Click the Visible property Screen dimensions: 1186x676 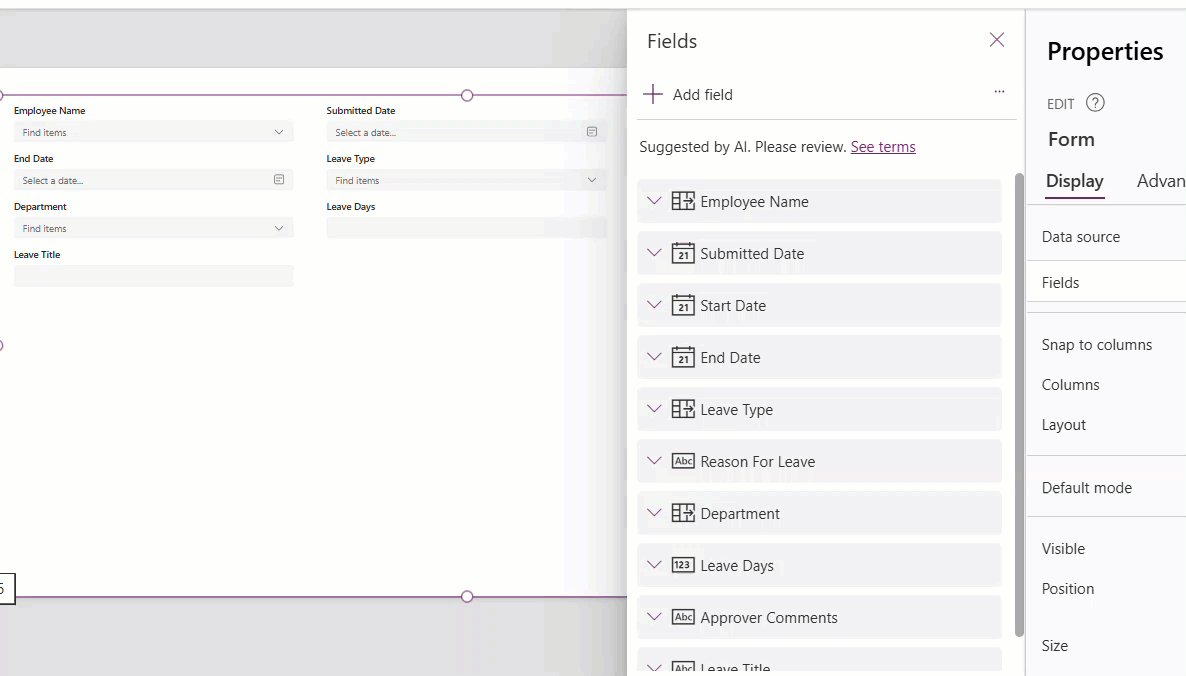pyautogui.click(x=1063, y=549)
